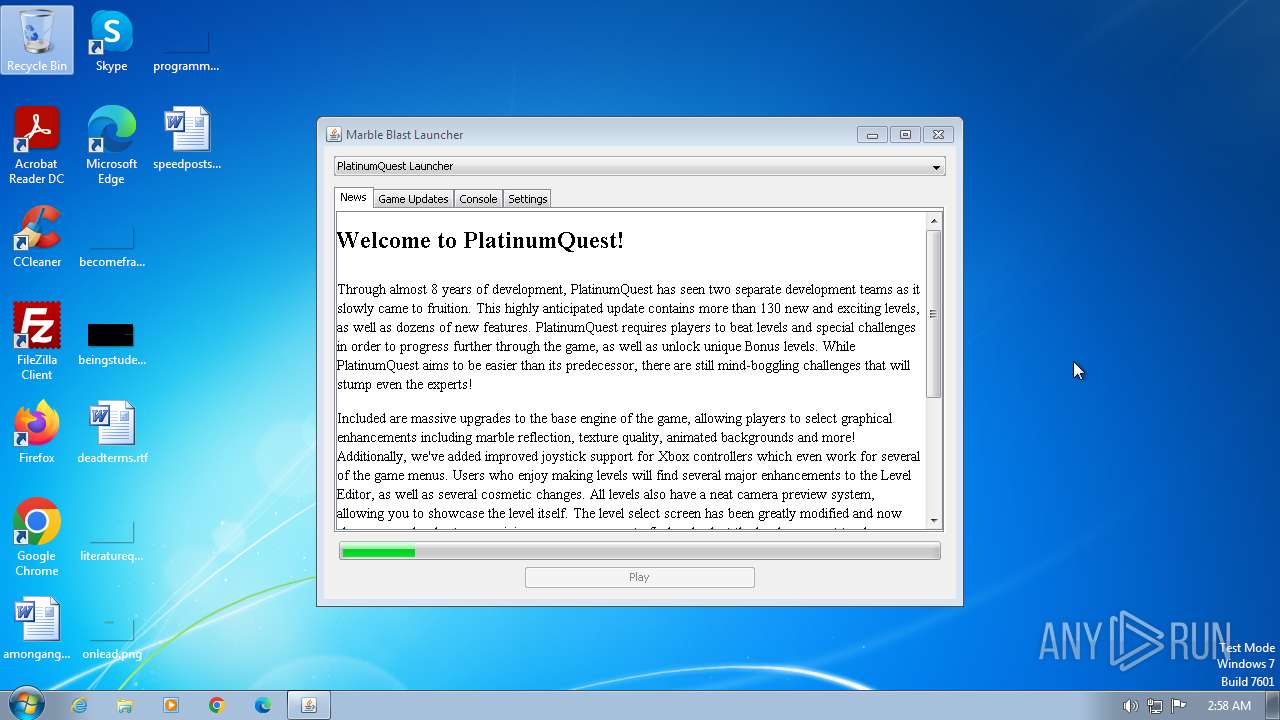Select the onlead.png desktop file icon

(x=111, y=628)
